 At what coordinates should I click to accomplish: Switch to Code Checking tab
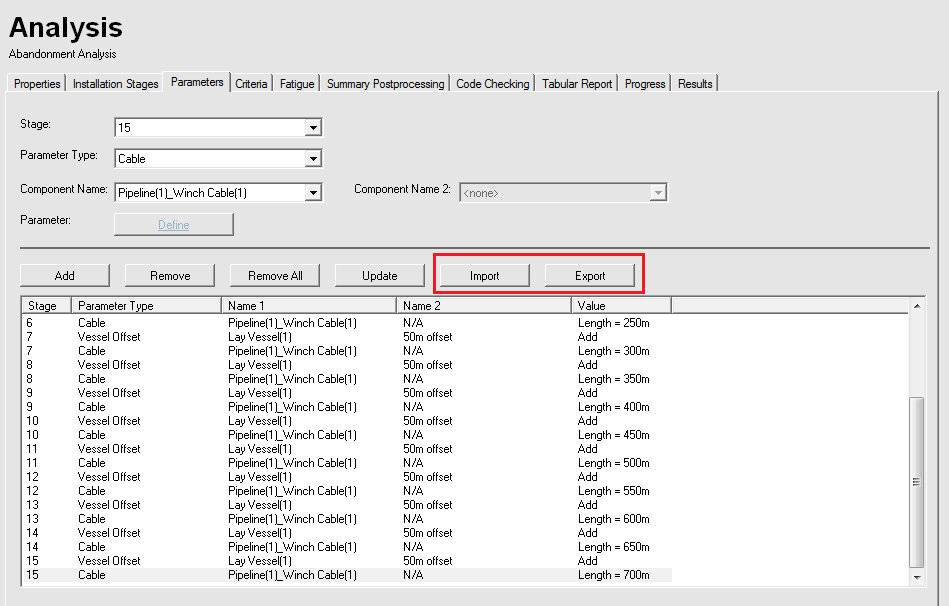[x=492, y=84]
